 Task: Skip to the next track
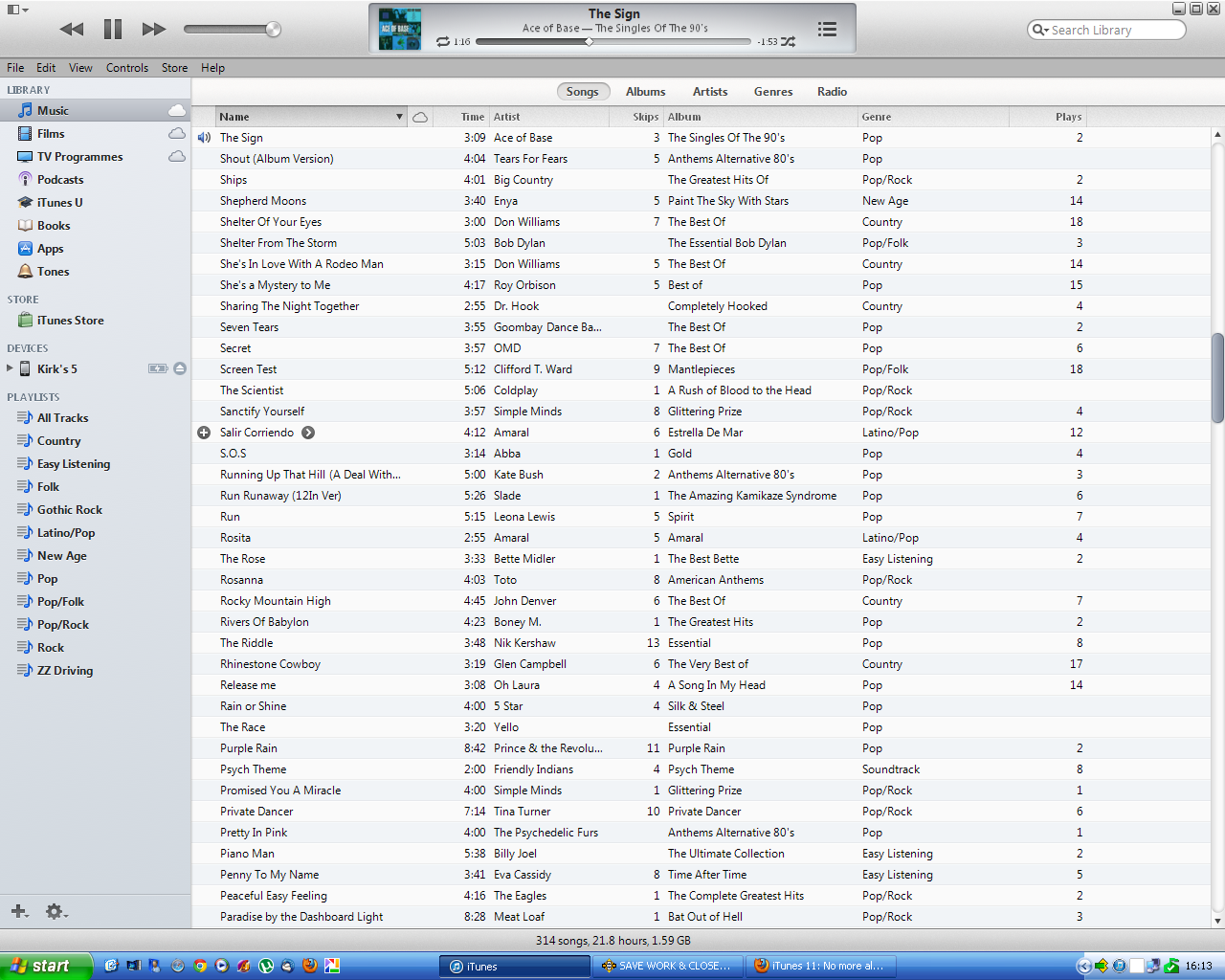tap(154, 29)
